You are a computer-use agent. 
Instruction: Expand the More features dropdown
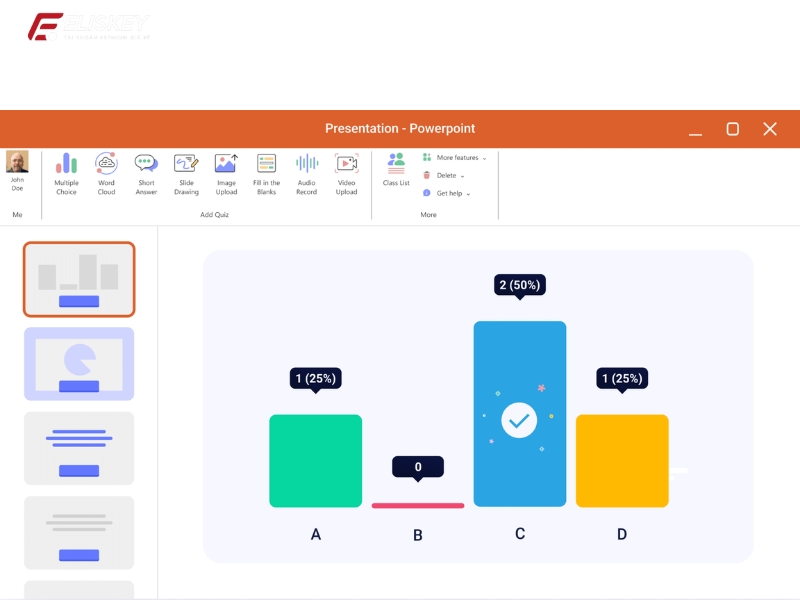click(455, 158)
